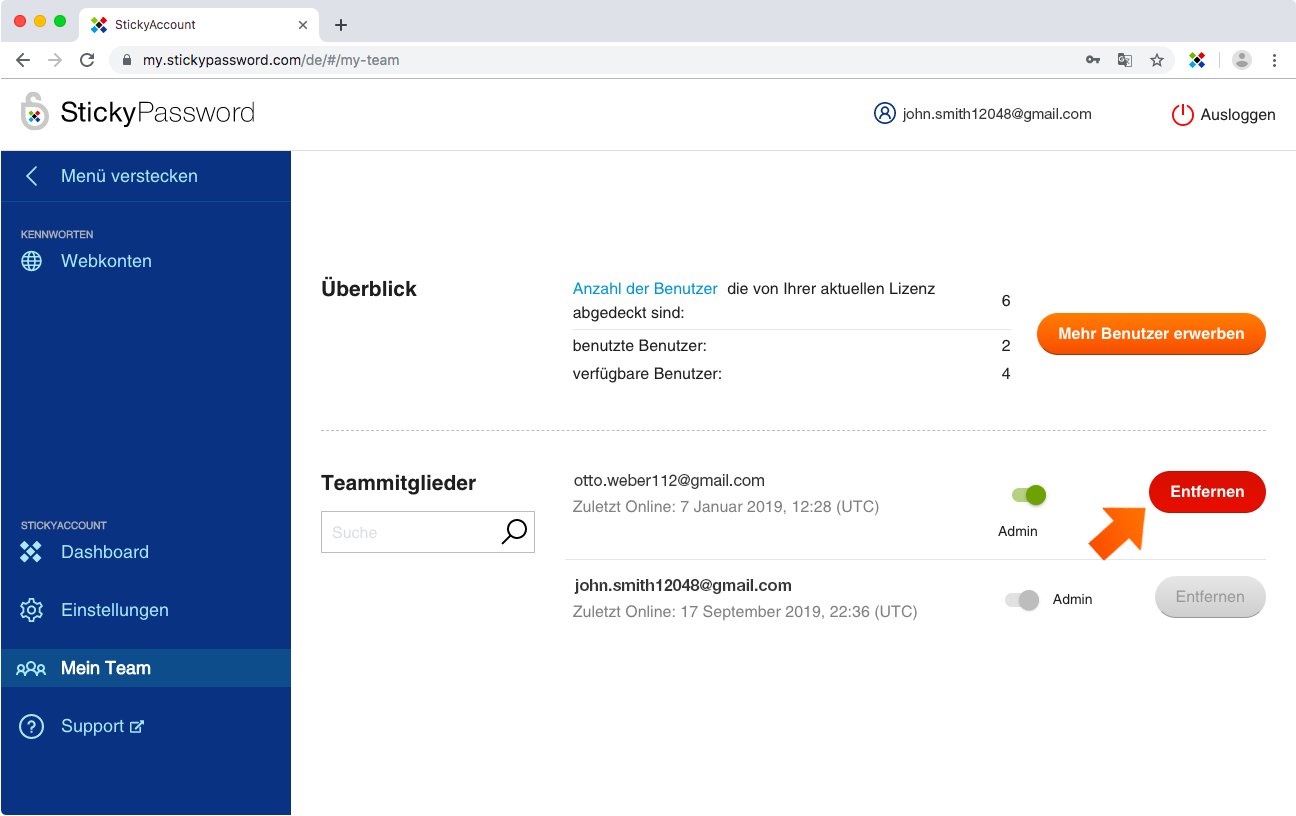Click the benutzte Benutzer row label
Screen dimensions: 1296x816
point(640,346)
